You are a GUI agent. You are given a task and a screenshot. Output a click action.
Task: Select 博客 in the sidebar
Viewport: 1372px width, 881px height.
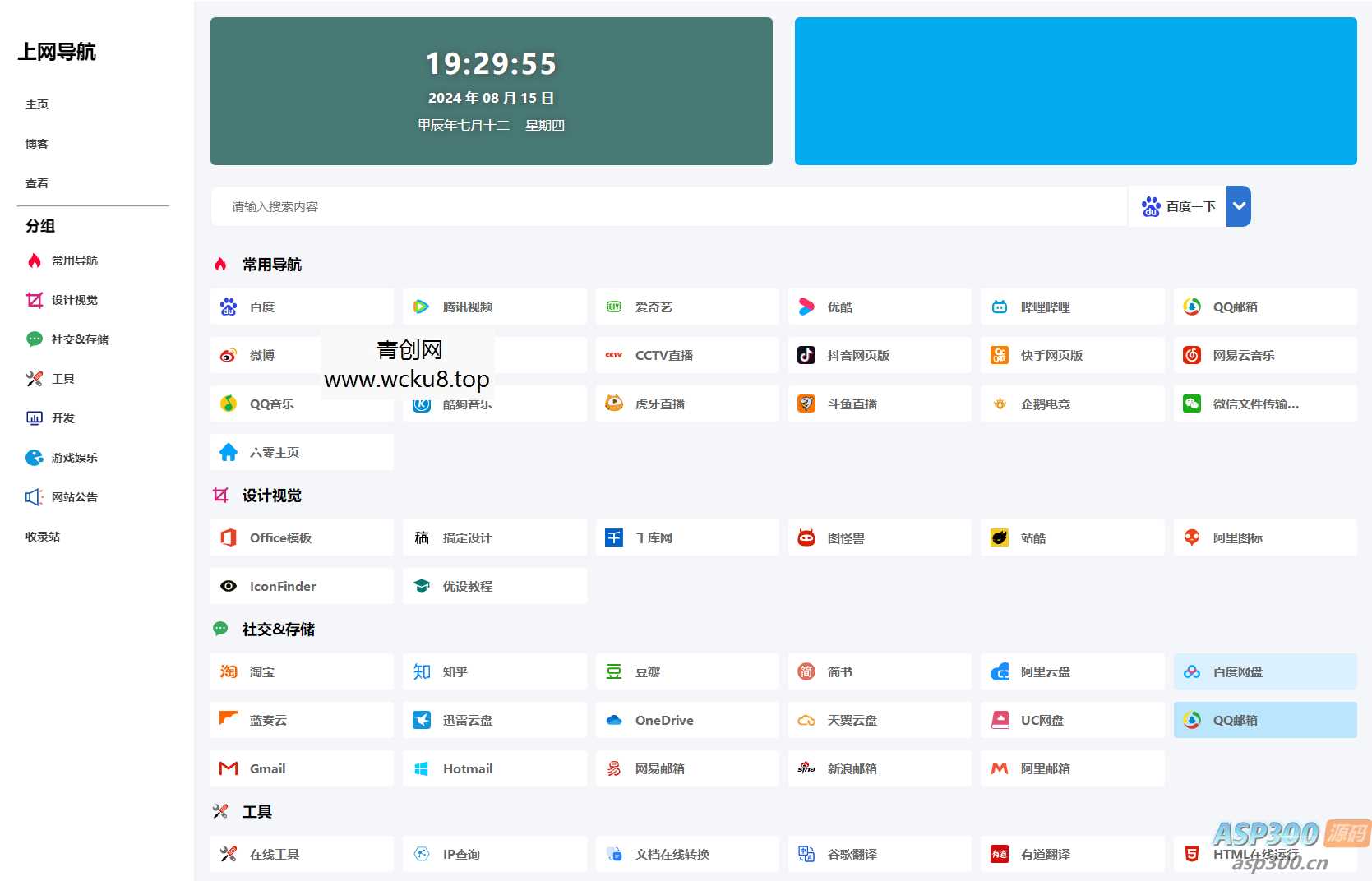(x=38, y=144)
